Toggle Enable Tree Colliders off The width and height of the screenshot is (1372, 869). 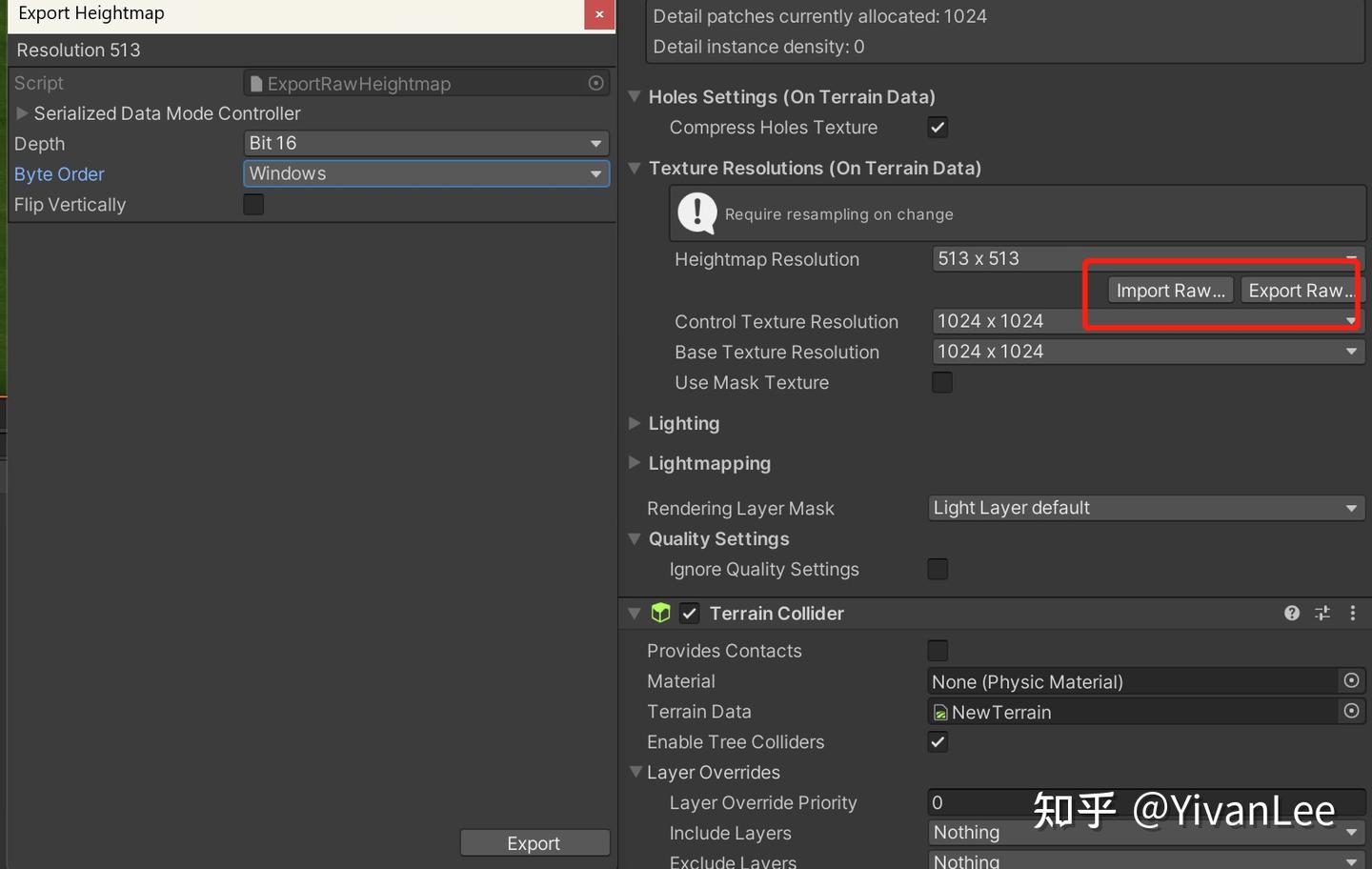pyautogui.click(x=937, y=741)
